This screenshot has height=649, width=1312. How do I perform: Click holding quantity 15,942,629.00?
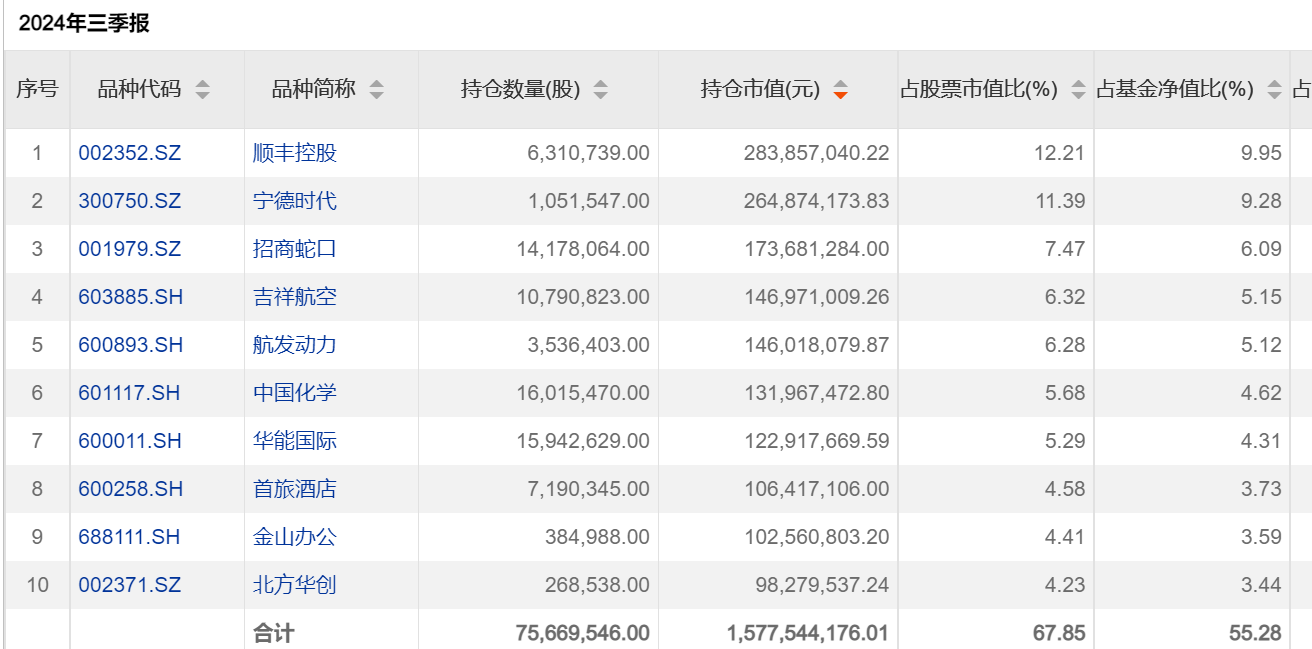point(583,441)
